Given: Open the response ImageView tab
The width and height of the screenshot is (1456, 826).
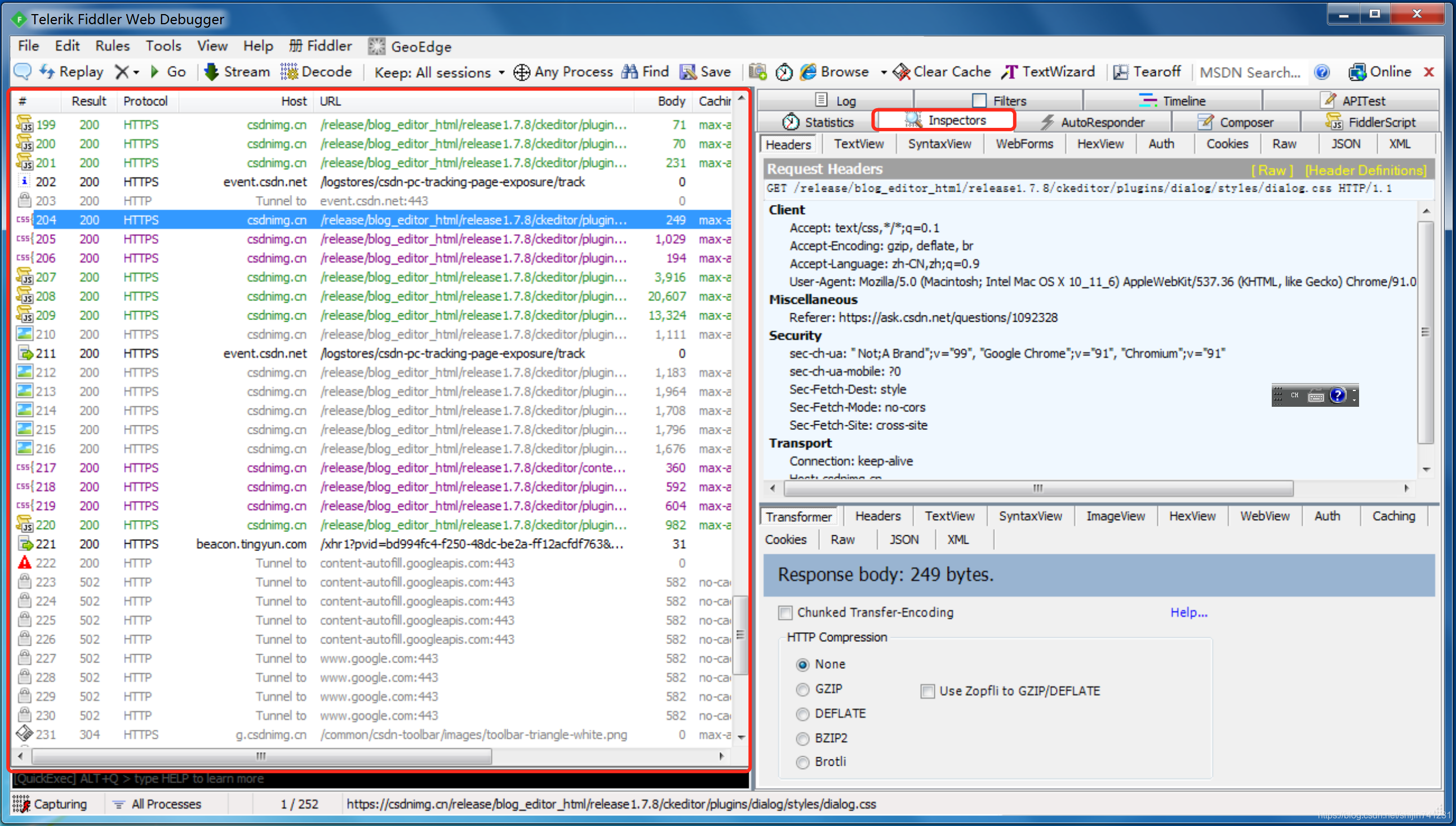Looking at the screenshot, I should pyautogui.click(x=1115, y=516).
